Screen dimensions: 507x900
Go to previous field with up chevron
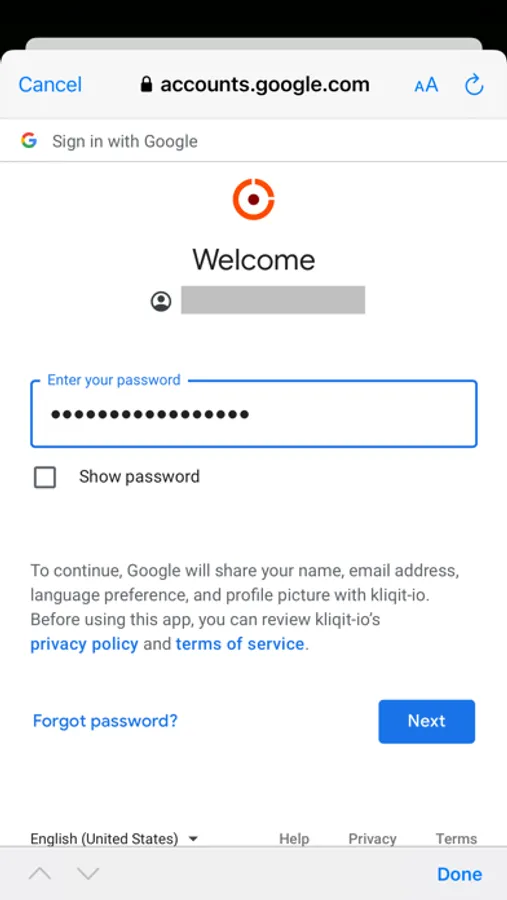(40, 874)
